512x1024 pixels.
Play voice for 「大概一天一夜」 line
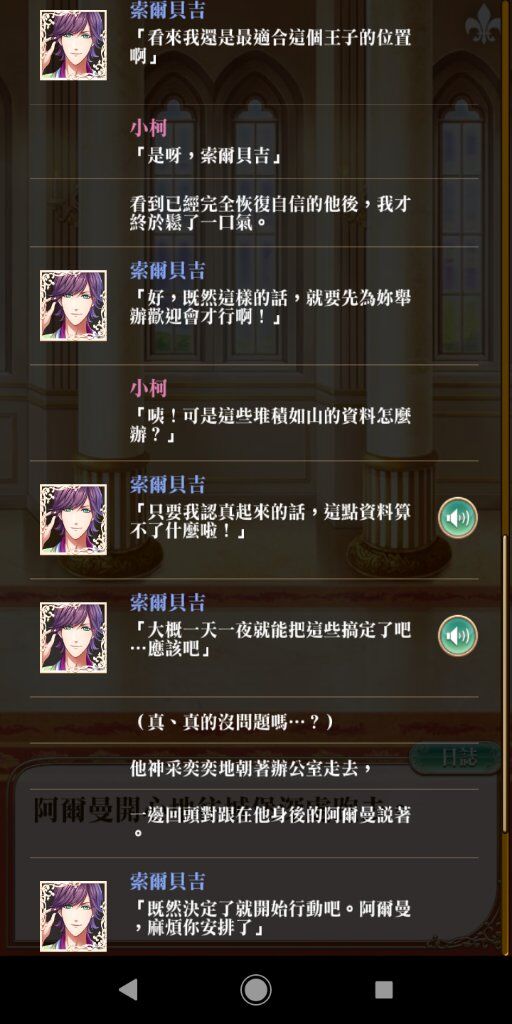[457, 635]
